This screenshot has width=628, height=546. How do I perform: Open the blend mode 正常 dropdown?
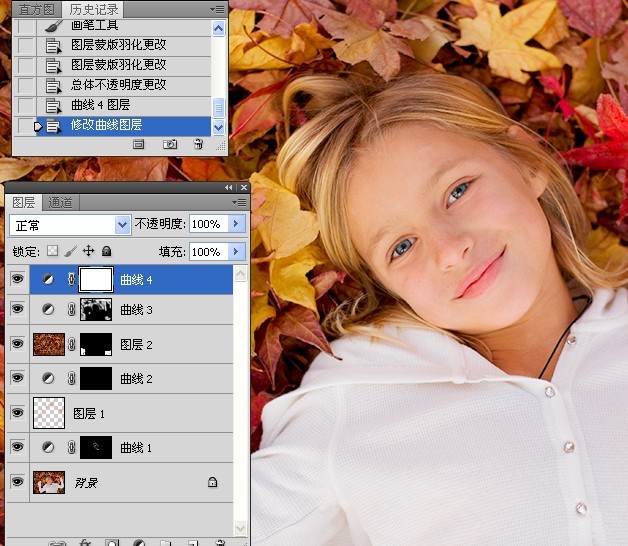tap(70, 225)
